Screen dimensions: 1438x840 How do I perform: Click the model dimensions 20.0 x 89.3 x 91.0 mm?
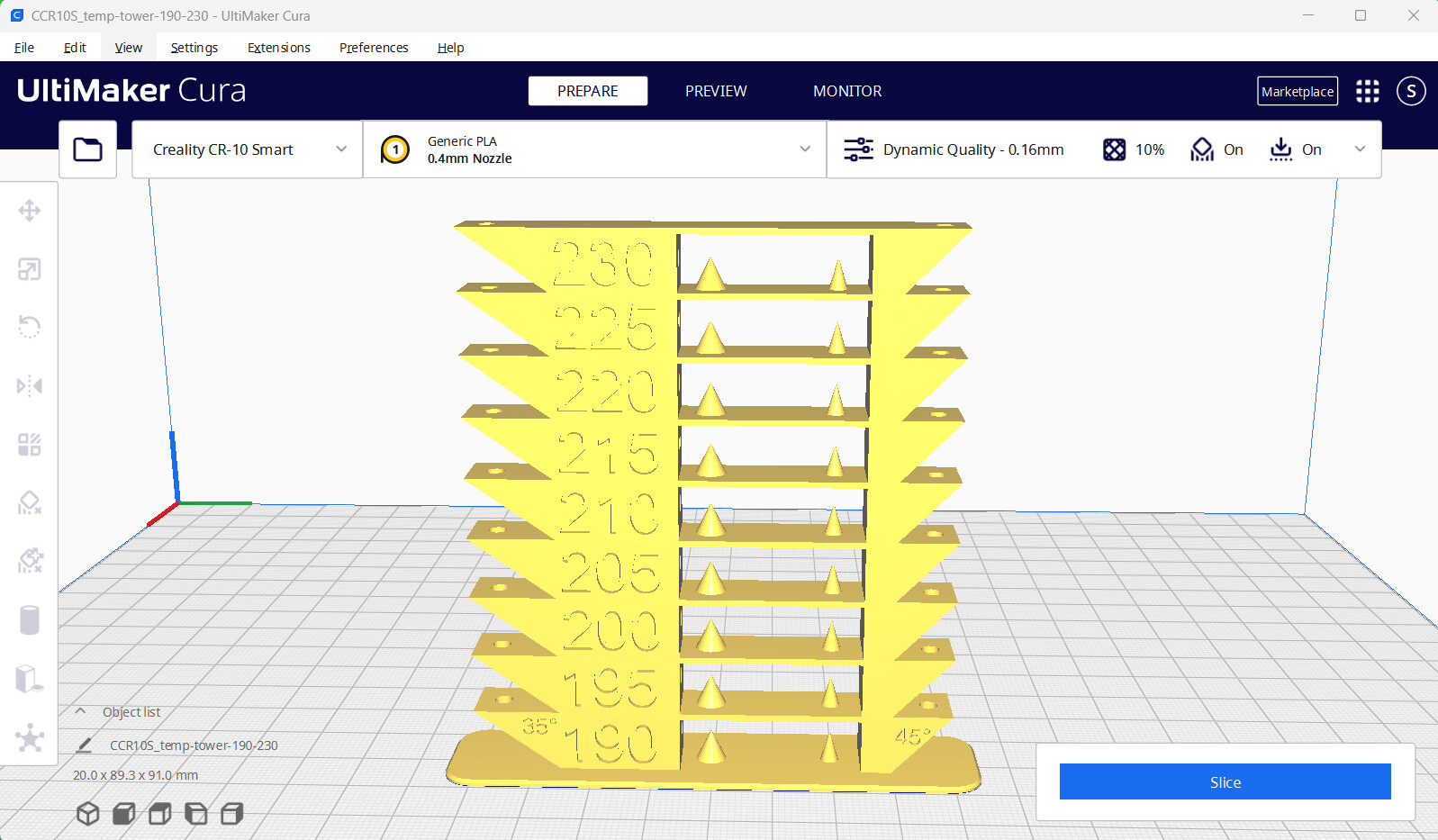point(136,775)
